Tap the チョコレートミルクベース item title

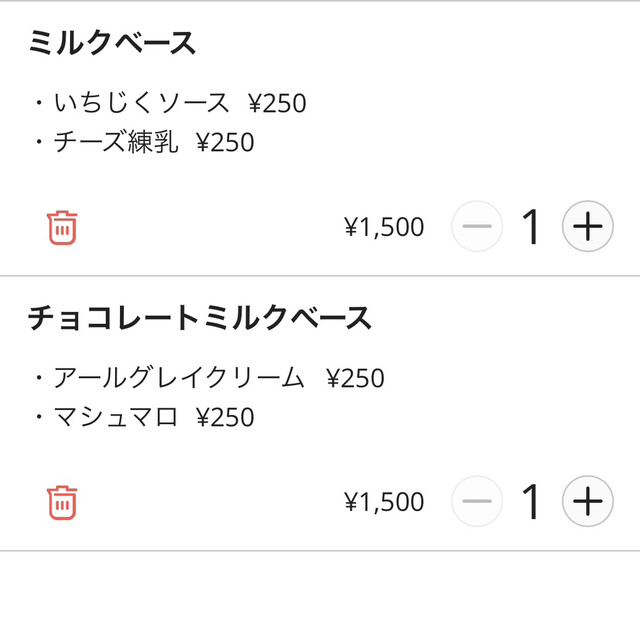(x=200, y=318)
